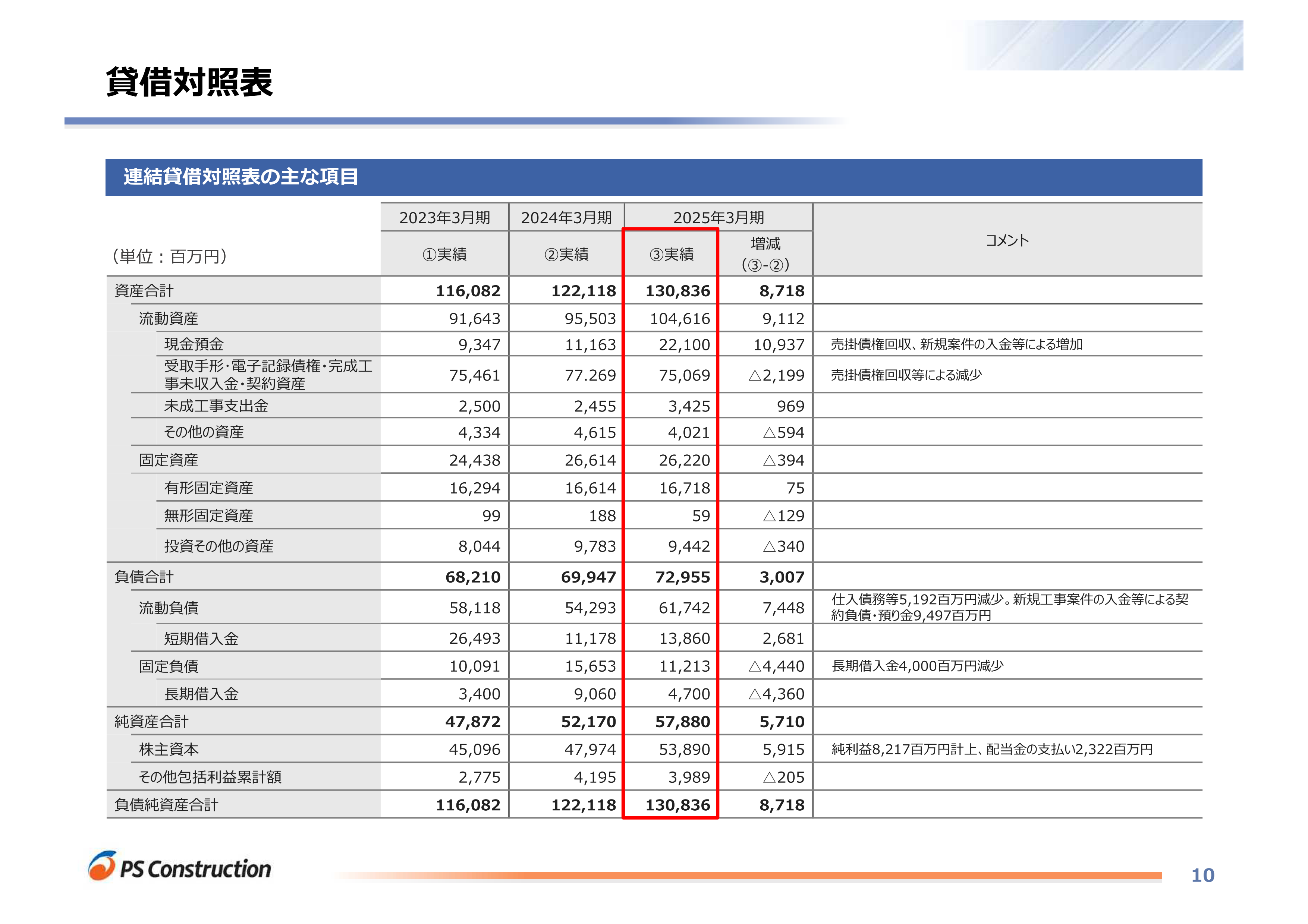The height and width of the screenshot is (924, 1308).
Task: Select the ②実績 subheader
Action: 566,255
